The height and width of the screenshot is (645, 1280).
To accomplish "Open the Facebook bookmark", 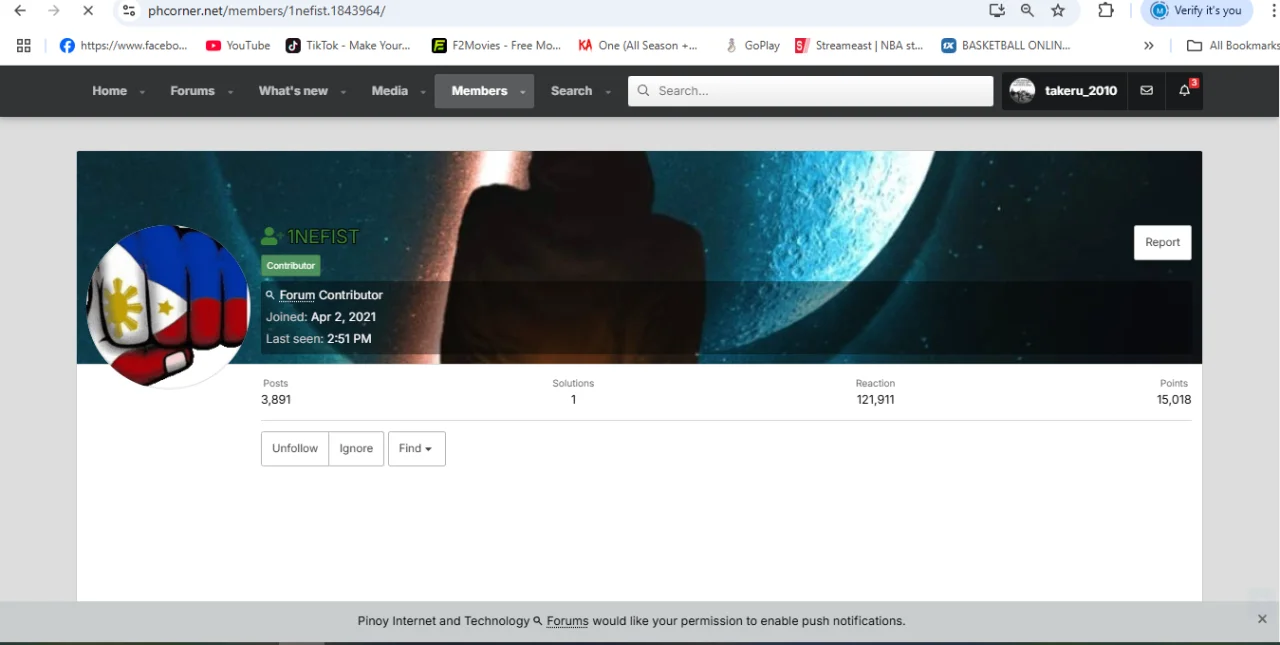I will 123,45.
